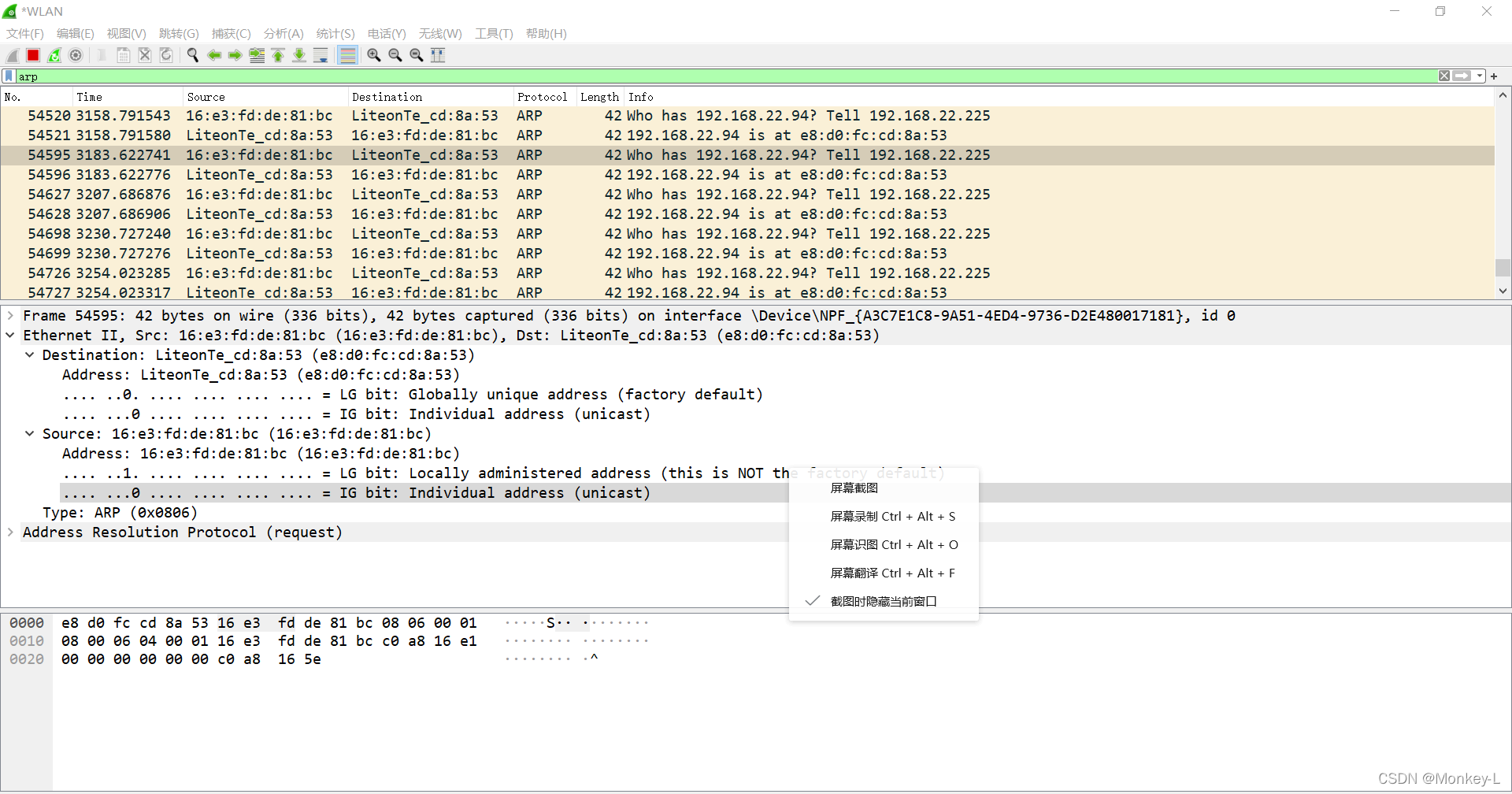Image resolution: width=1512 pixels, height=794 pixels.
Task: Open the 文件(F) menu
Action: pos(25,34)
